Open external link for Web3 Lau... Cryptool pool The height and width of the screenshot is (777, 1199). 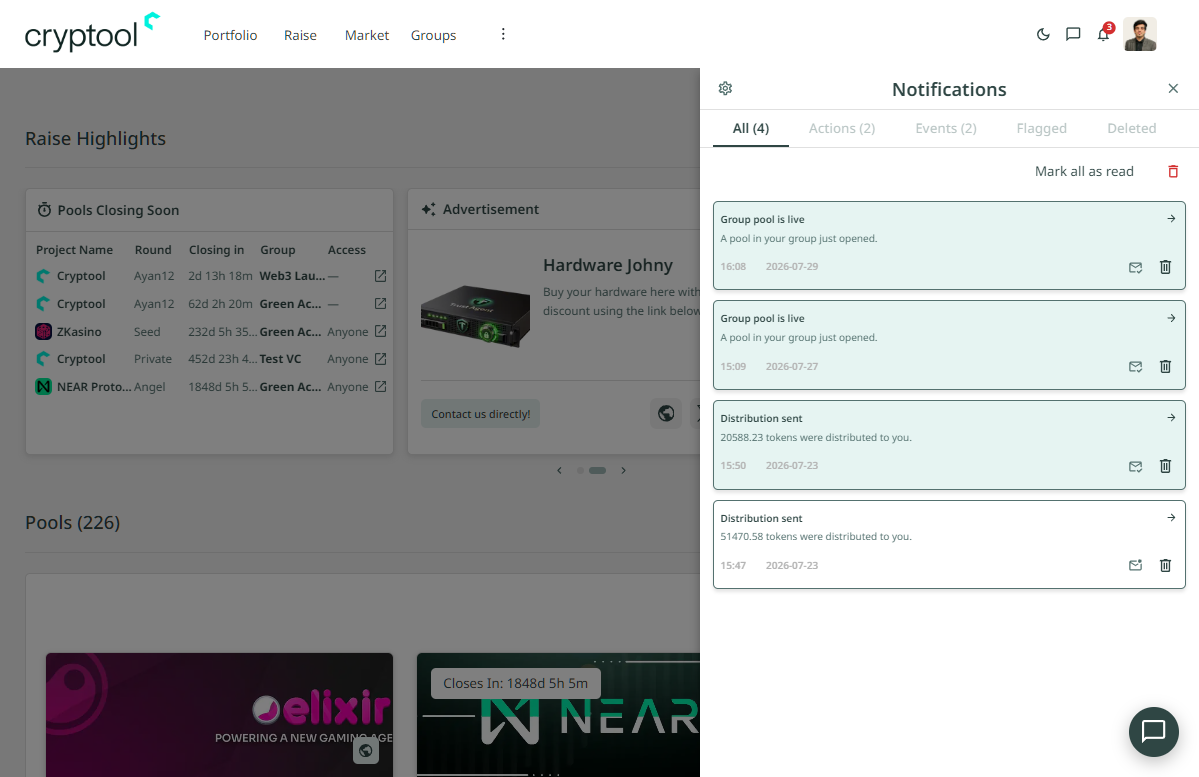[380, 276]
